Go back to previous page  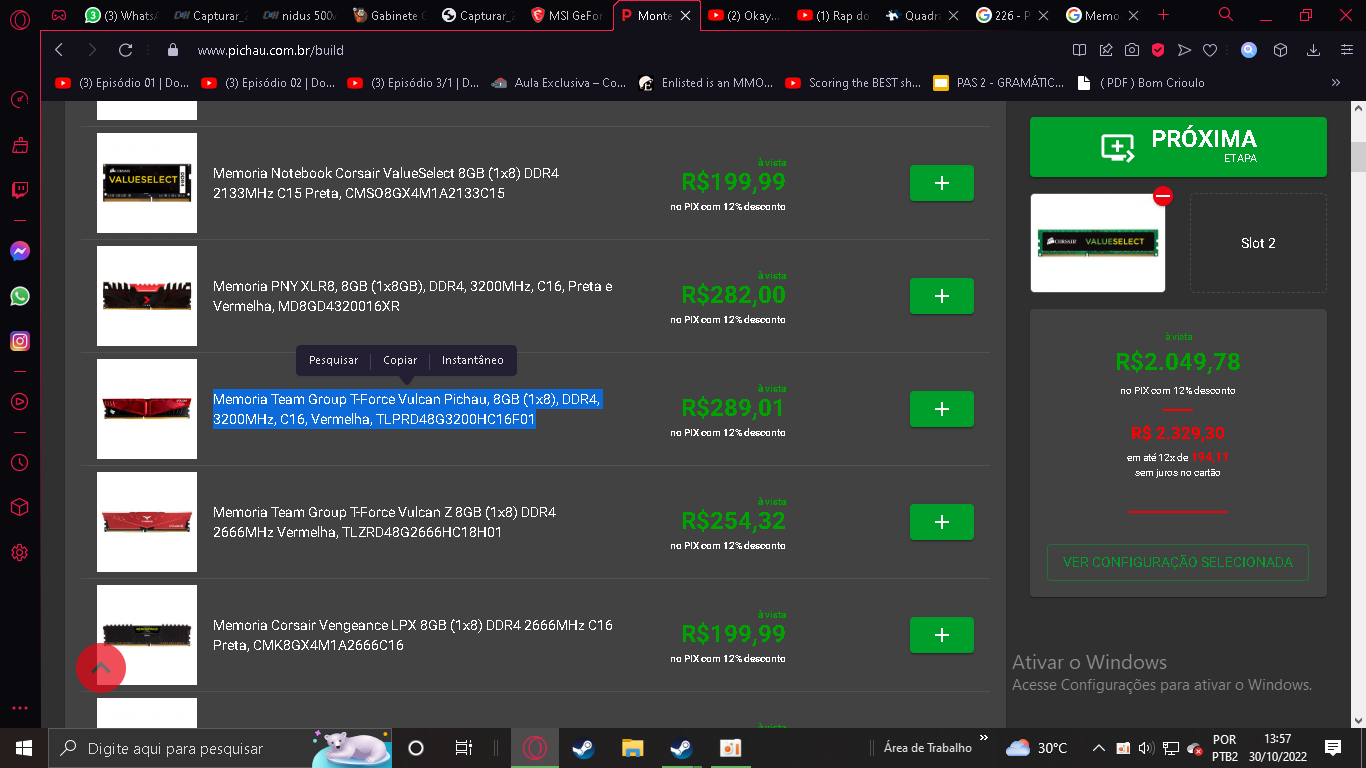[59, 50]
